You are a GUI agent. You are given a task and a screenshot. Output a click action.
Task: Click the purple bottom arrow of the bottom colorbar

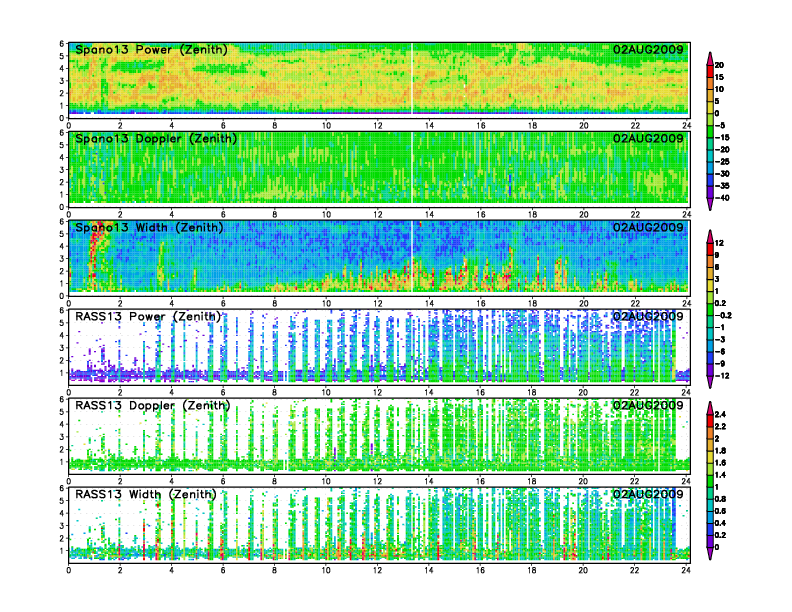point(710,553)
